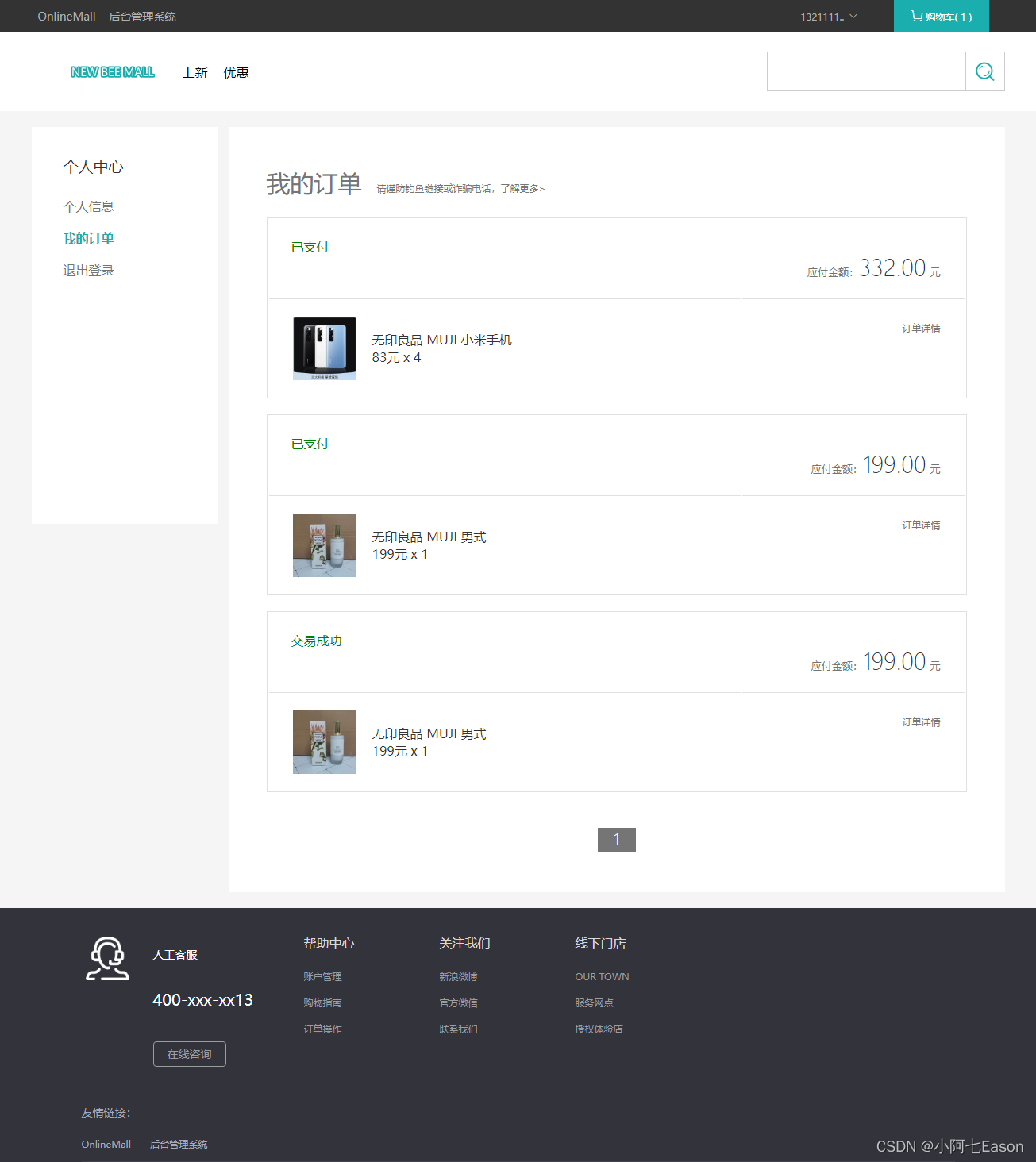Click the NEW BEE MALL logo
1036x1162 pixels.
pos(113,72)
